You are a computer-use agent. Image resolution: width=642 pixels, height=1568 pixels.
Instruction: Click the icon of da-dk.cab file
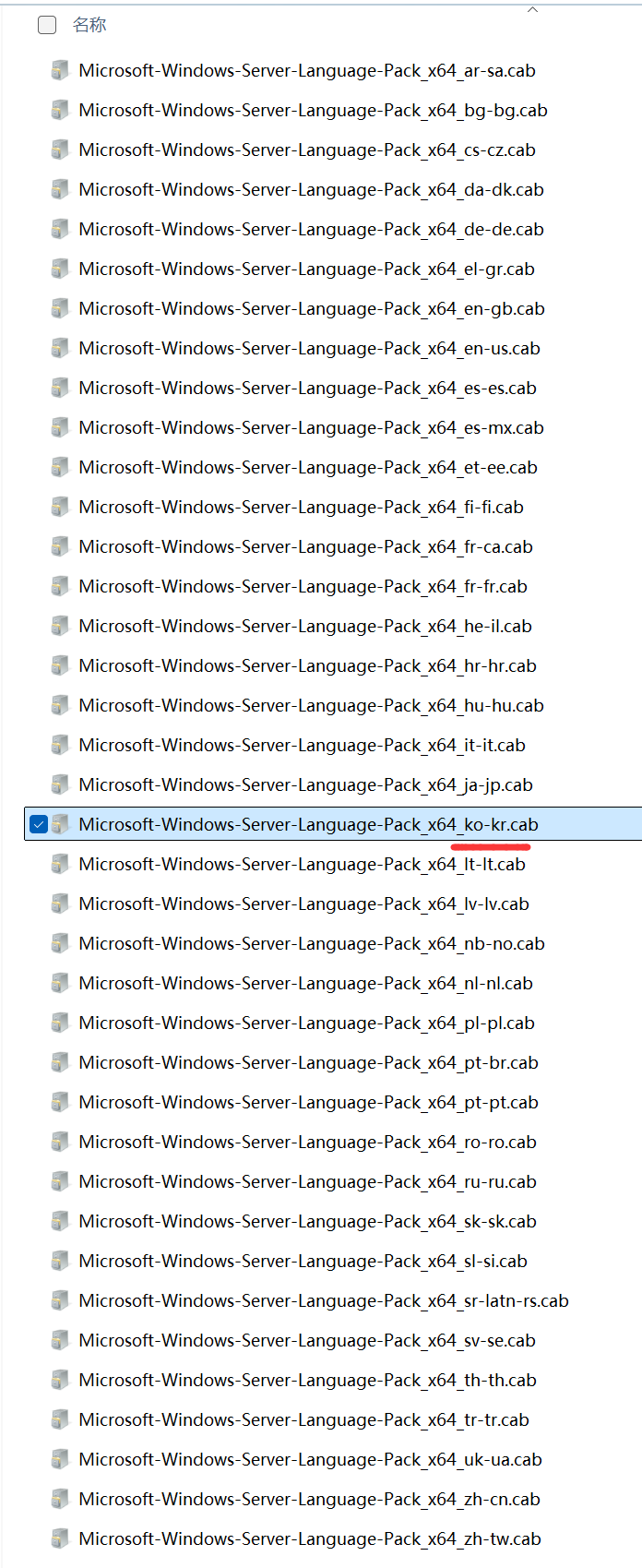[60, 190]
